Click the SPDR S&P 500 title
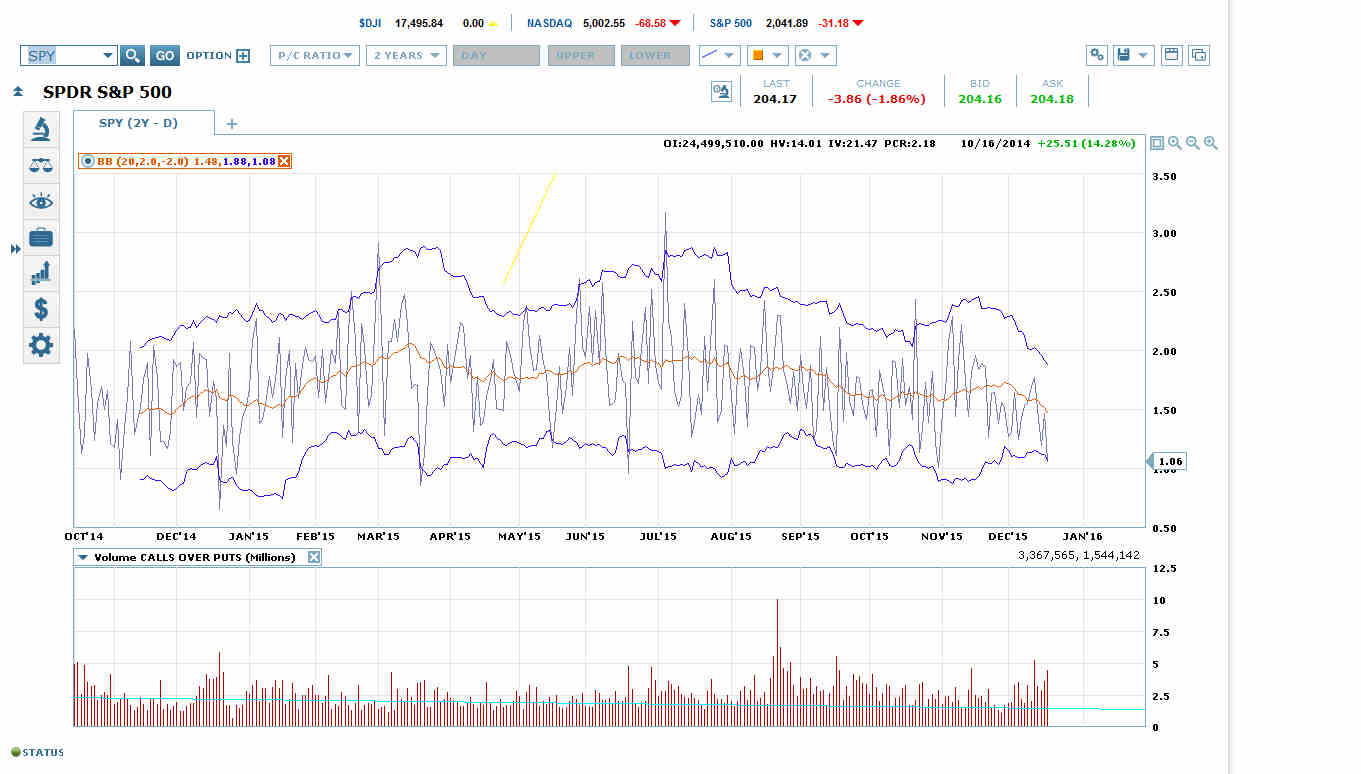This screenshot has height=774, width=1361. (107, 92)
